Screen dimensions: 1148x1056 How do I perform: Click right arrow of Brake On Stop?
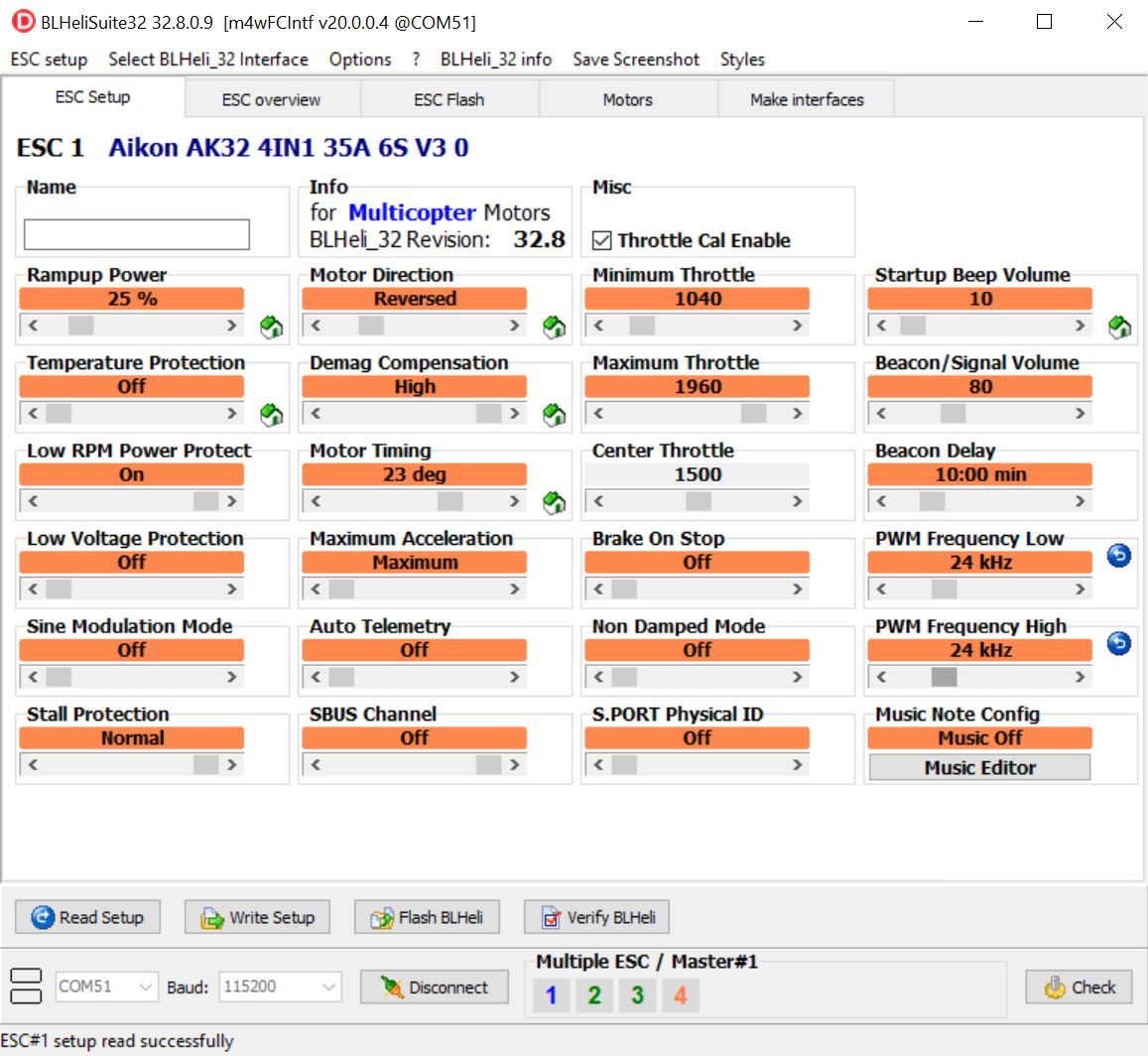(x=798, y=589)
